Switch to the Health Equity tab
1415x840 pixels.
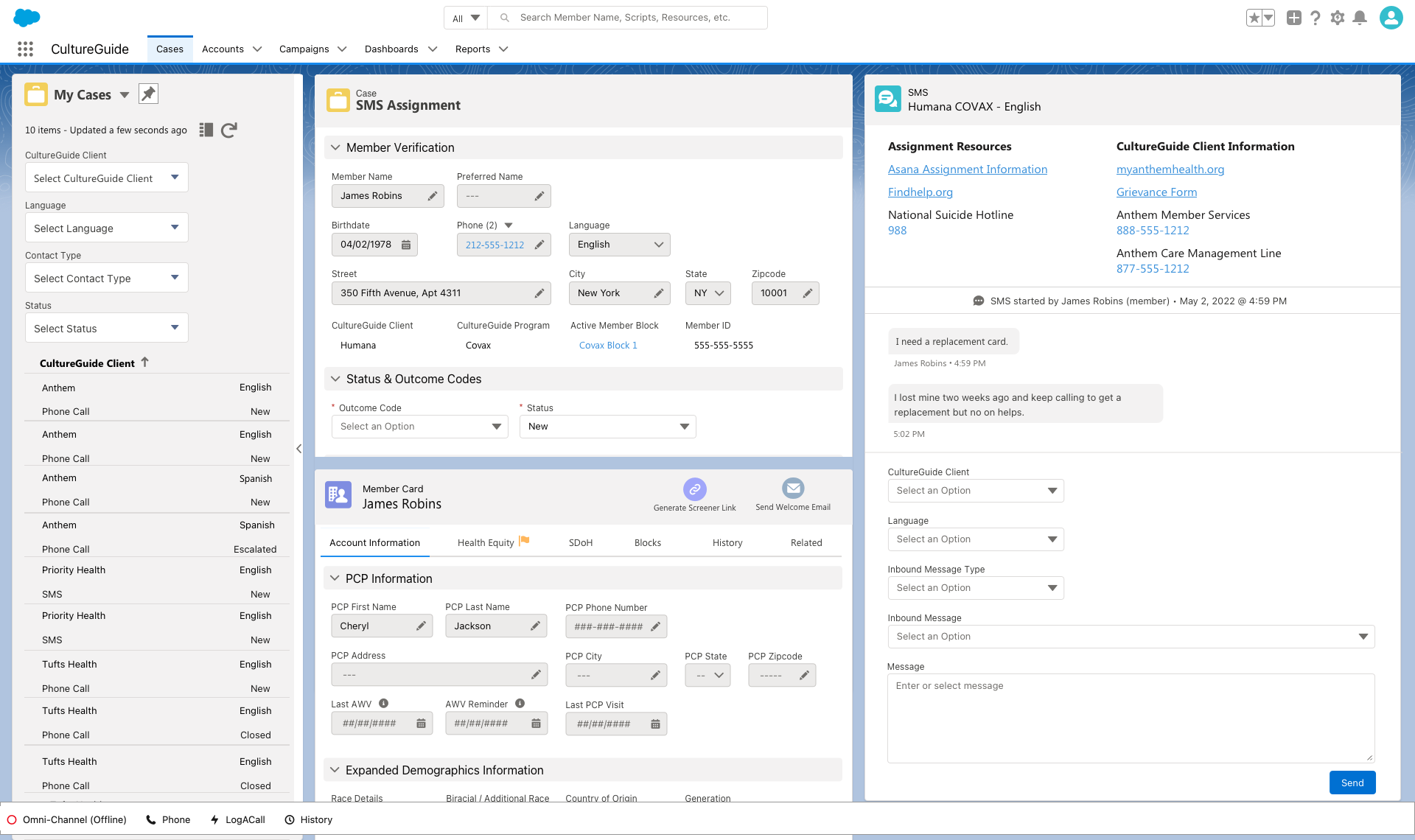click(x=486, y=543)
